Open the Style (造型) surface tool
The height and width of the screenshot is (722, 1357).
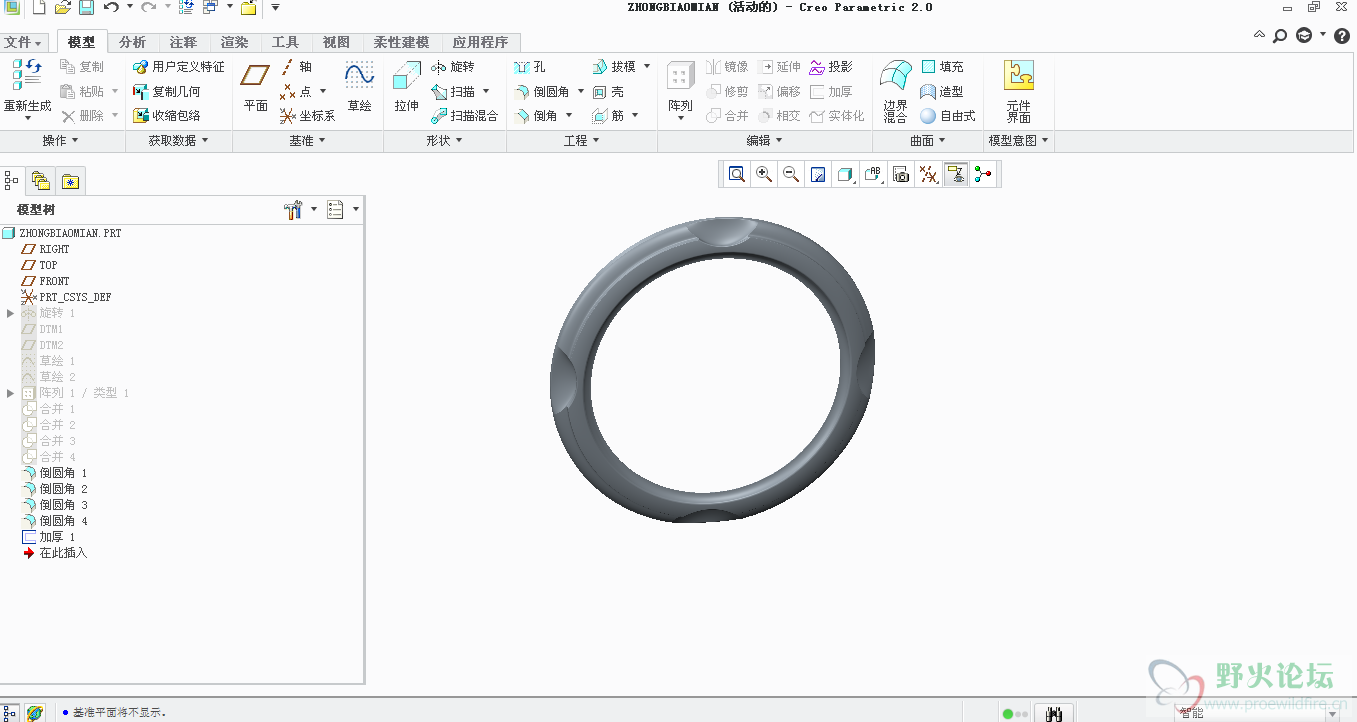(x=942, y=92)
